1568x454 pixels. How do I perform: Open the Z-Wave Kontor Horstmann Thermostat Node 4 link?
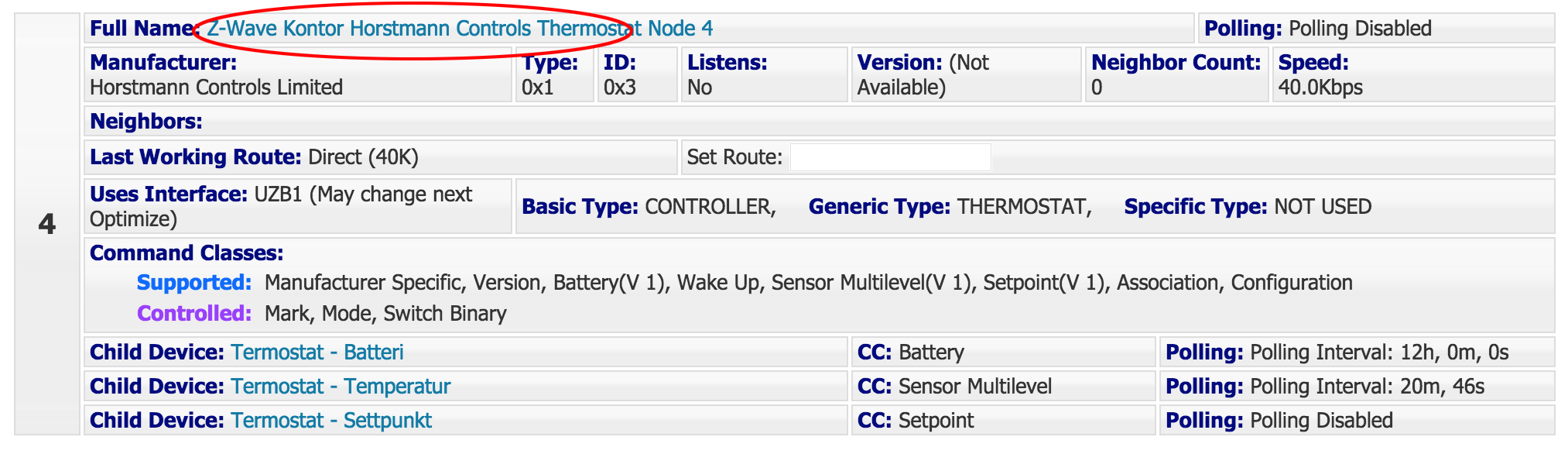(460, 29)
